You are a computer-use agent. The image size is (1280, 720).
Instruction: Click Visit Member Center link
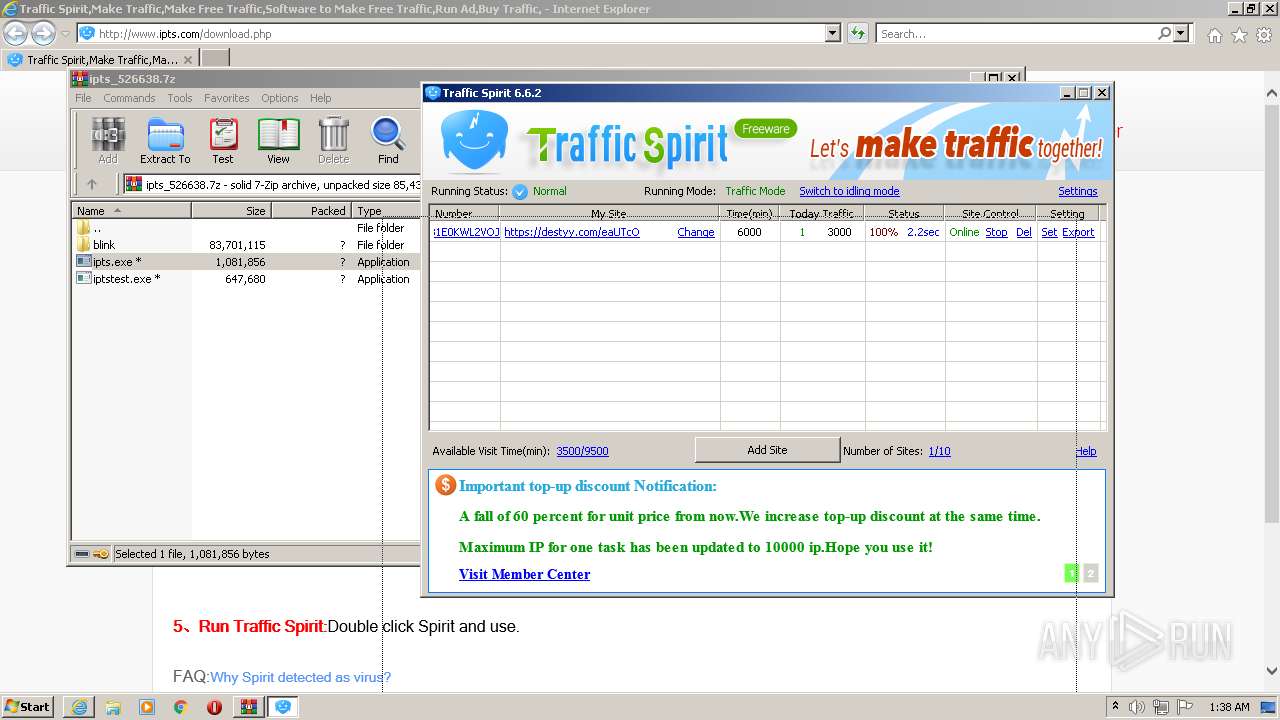tap(524, 574)
